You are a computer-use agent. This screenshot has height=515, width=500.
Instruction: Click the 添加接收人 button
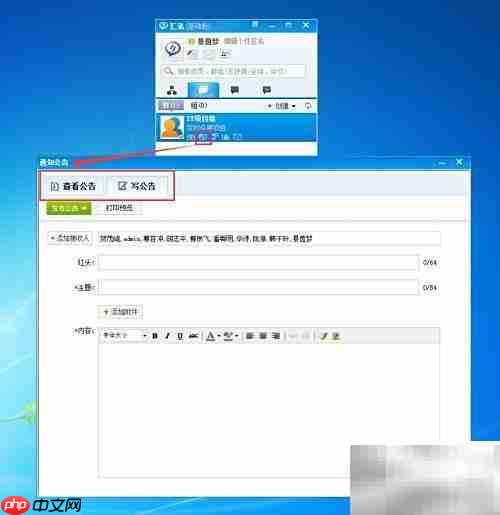[x=70, y=238]
